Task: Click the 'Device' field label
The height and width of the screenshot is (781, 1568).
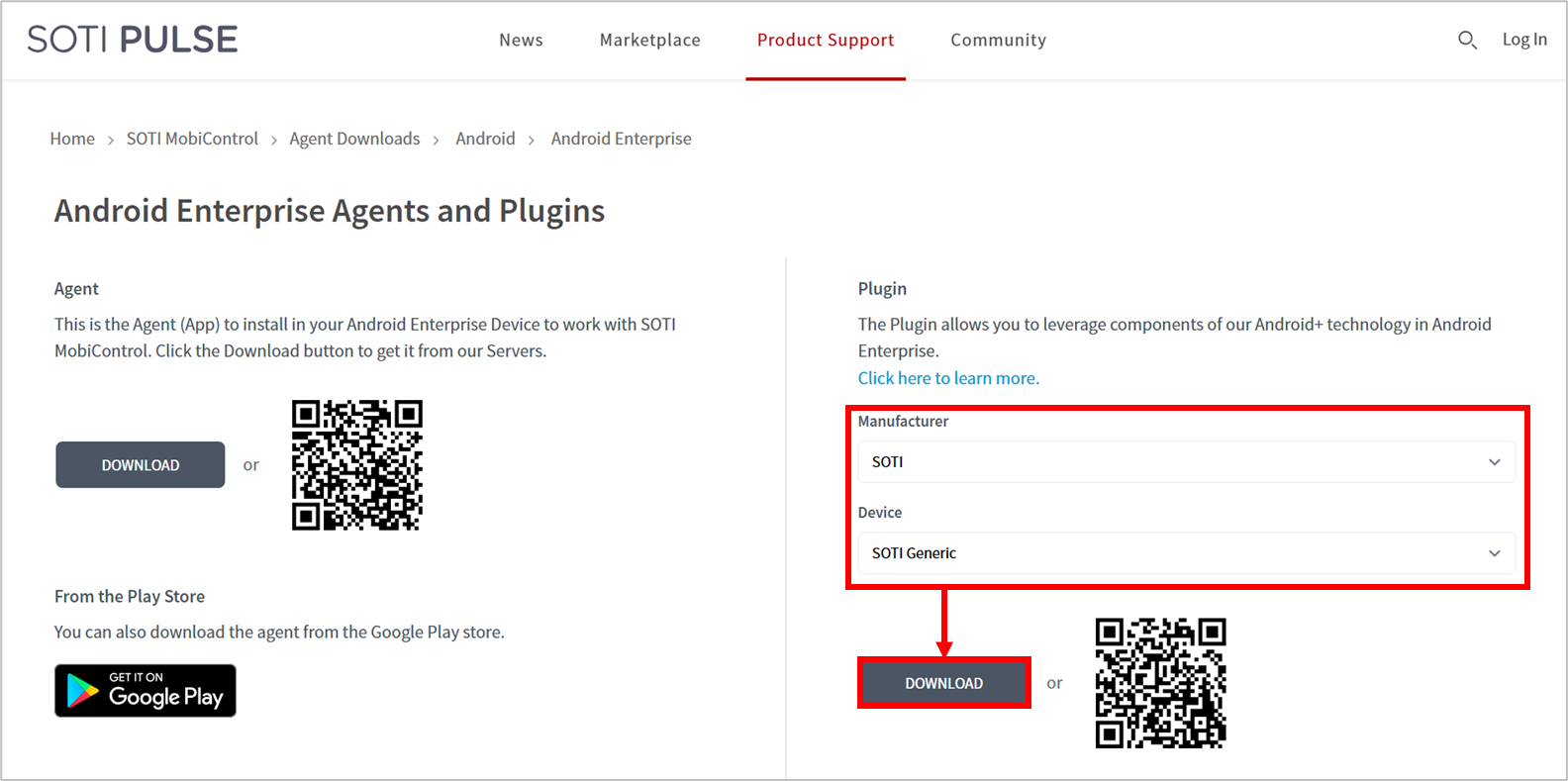Action: [880, 513]
